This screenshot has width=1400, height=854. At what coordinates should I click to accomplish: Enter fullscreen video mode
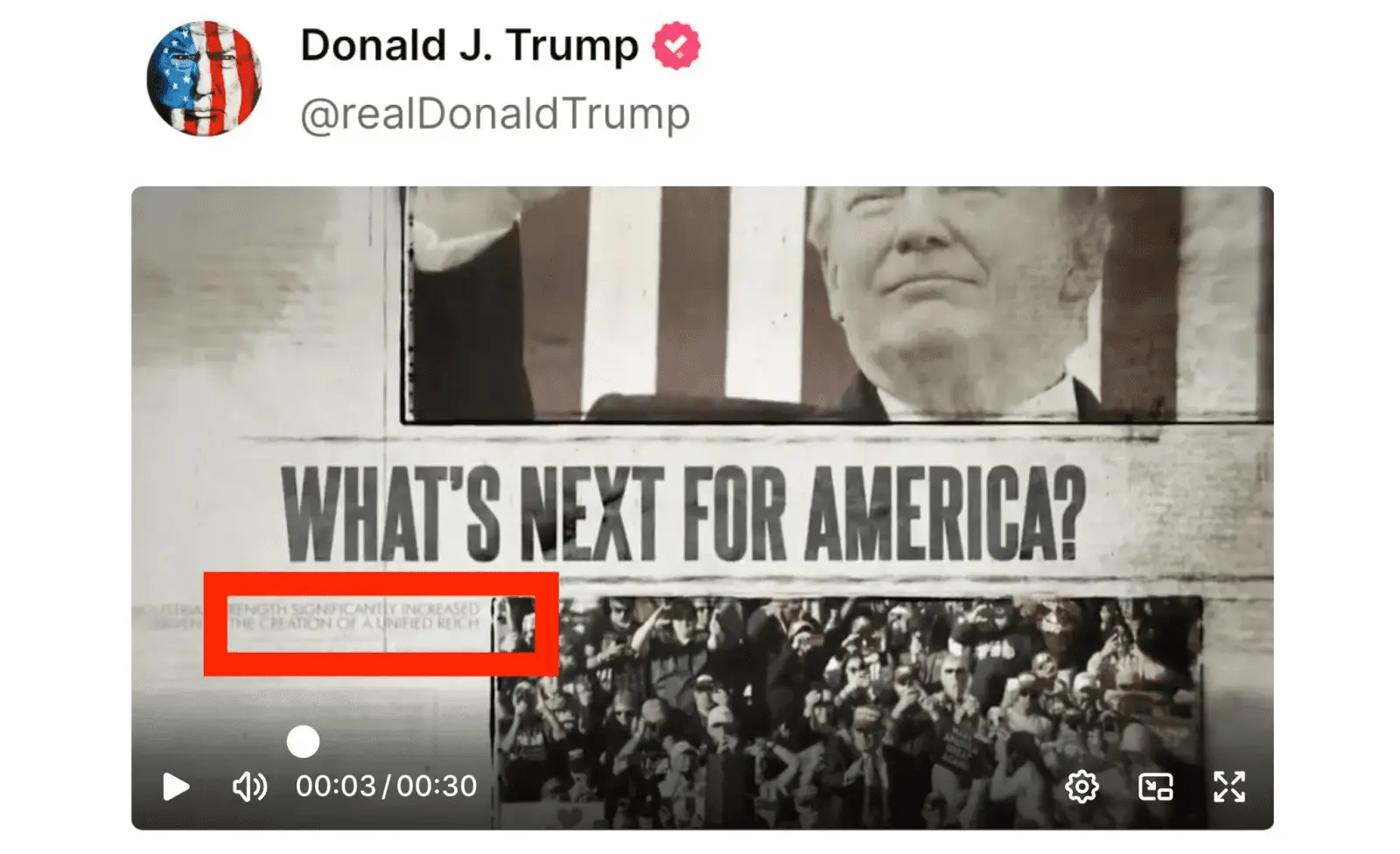click(1229, 787)
